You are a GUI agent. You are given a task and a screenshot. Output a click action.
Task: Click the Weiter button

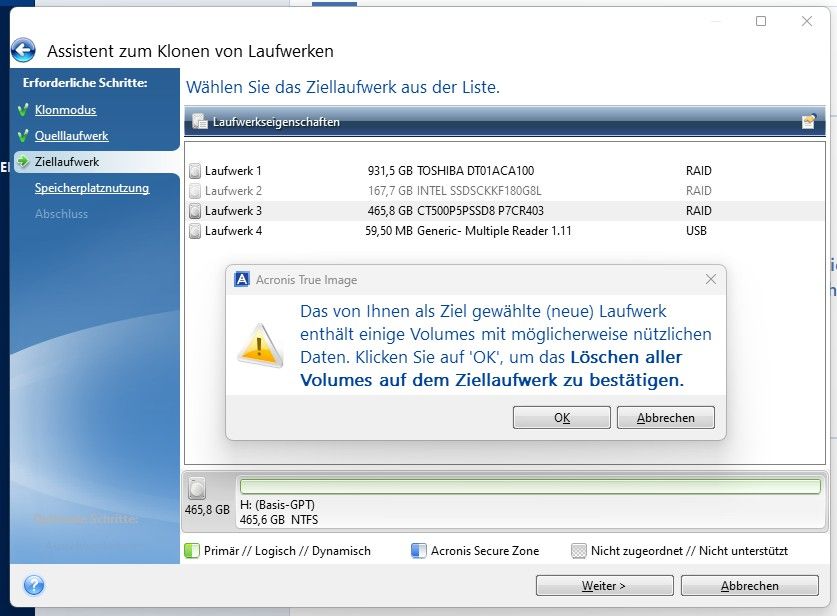tap(604, 585)
